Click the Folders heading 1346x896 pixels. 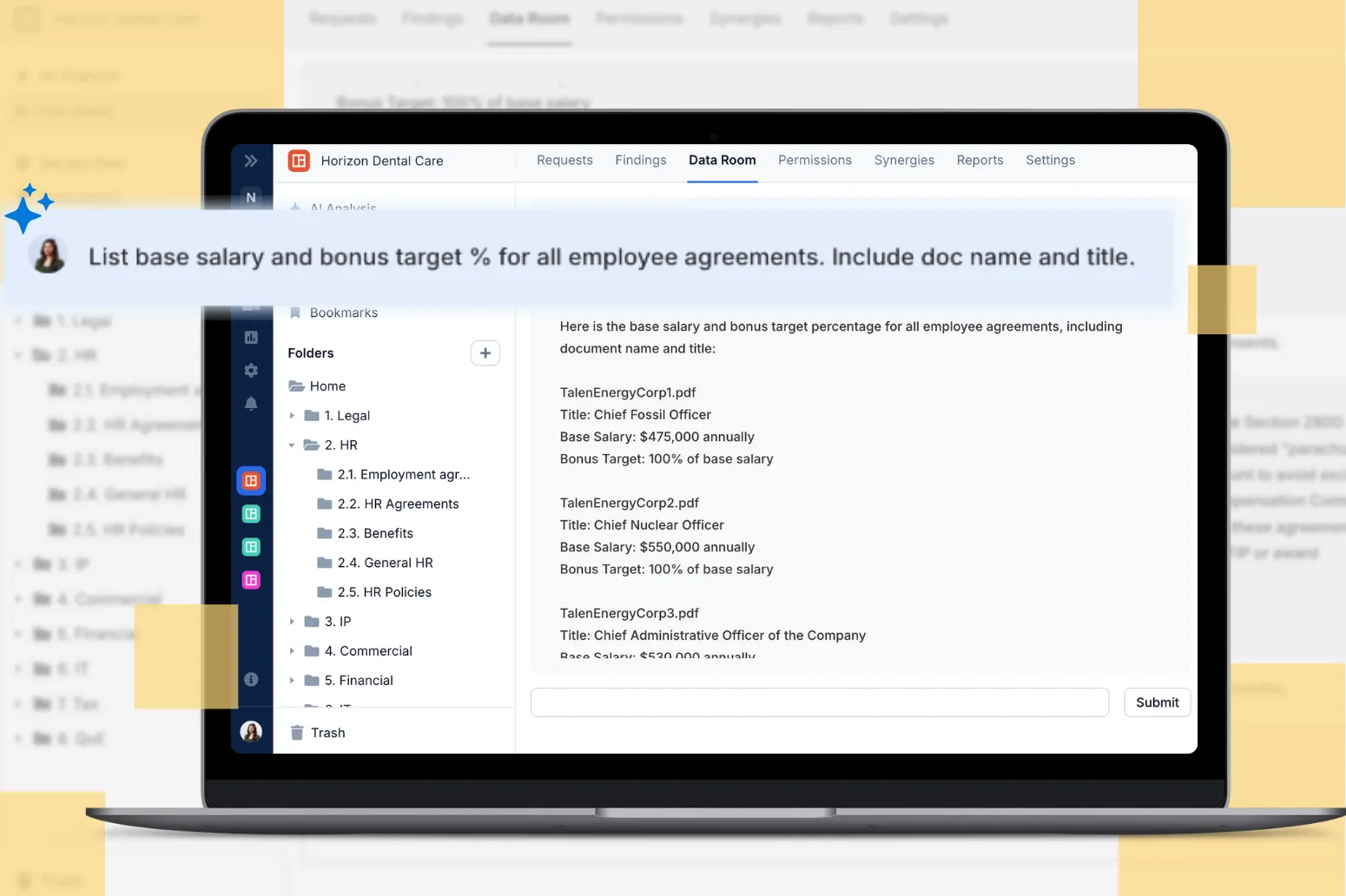pyautogui.click(x=311, y=353)
